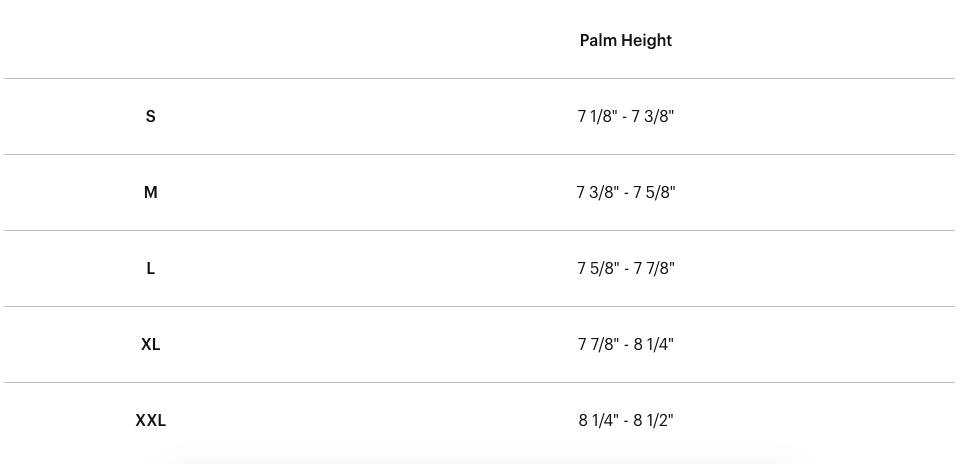Click the 7 1/8" - 7 3/8" measurement
960x464 pixels.
(625, 116)
